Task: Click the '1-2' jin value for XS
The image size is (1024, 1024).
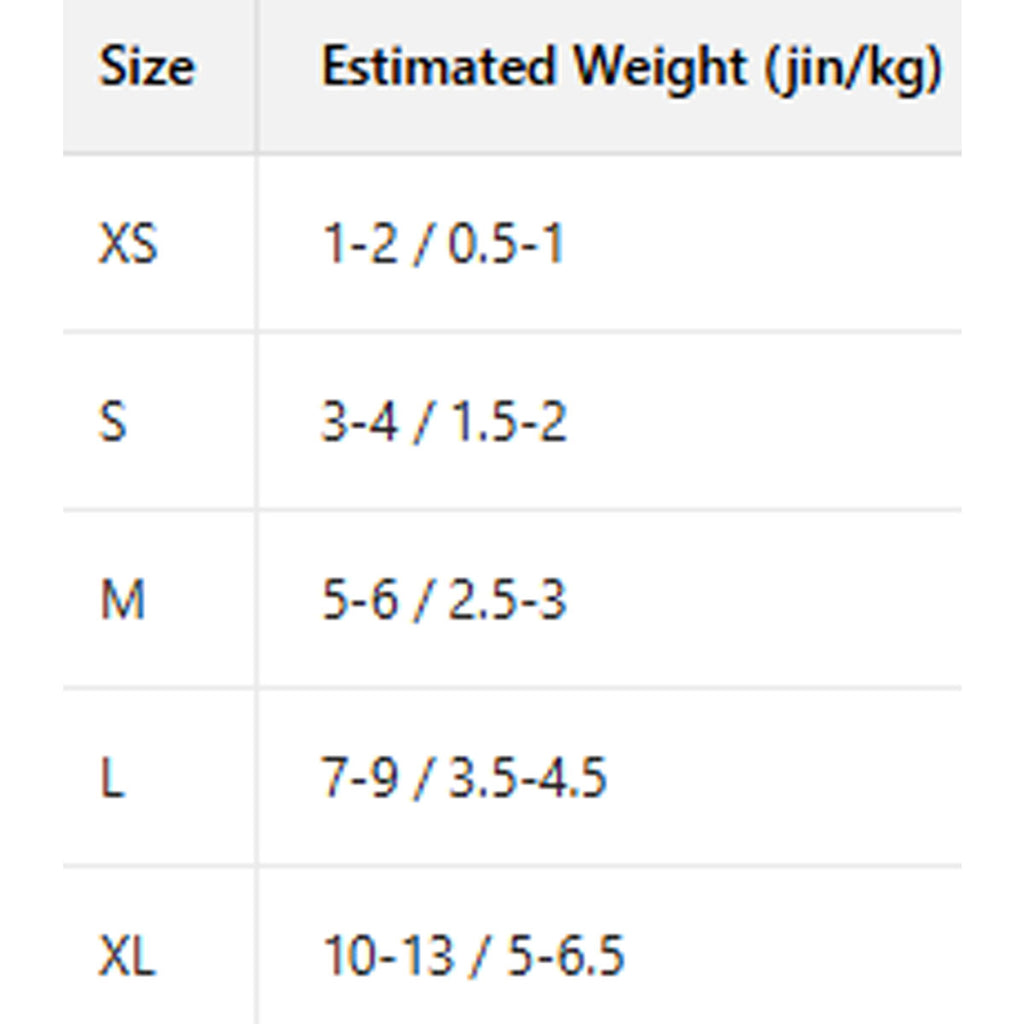Action: (x=360, y=244)
